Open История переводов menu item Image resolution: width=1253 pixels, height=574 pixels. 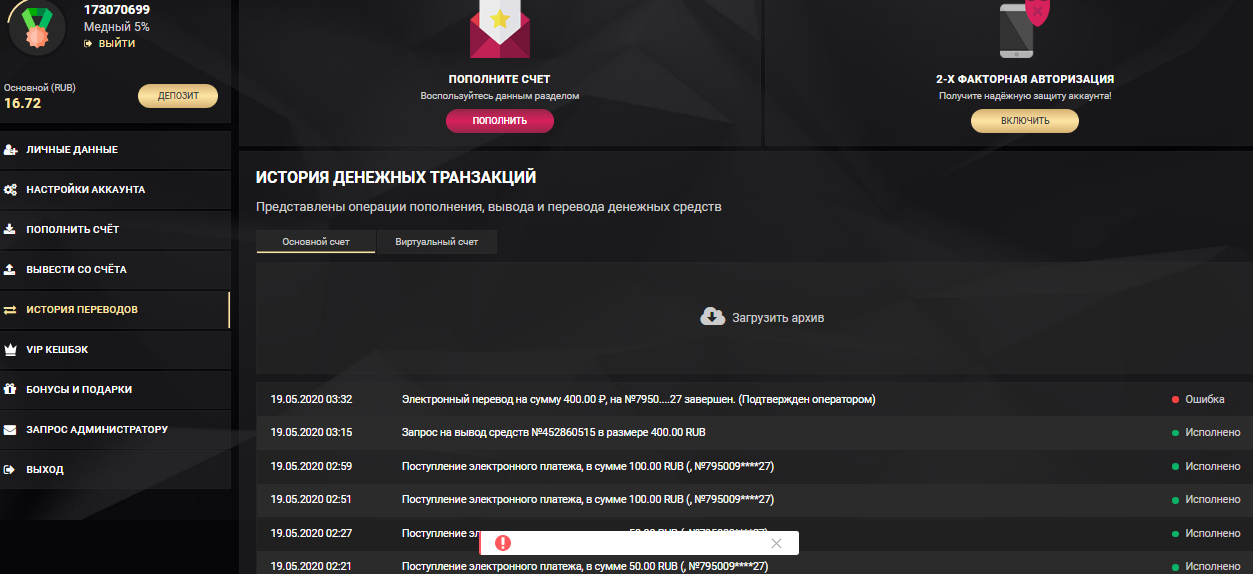click(115, 310)
